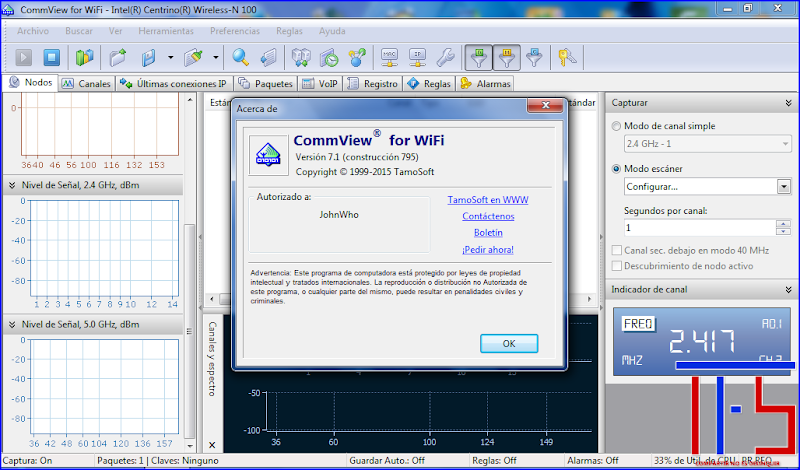The height and width of the screenshot is (470, 800).
Task: Click the right panel splitter collapse arrow
Action: (601, 237)
